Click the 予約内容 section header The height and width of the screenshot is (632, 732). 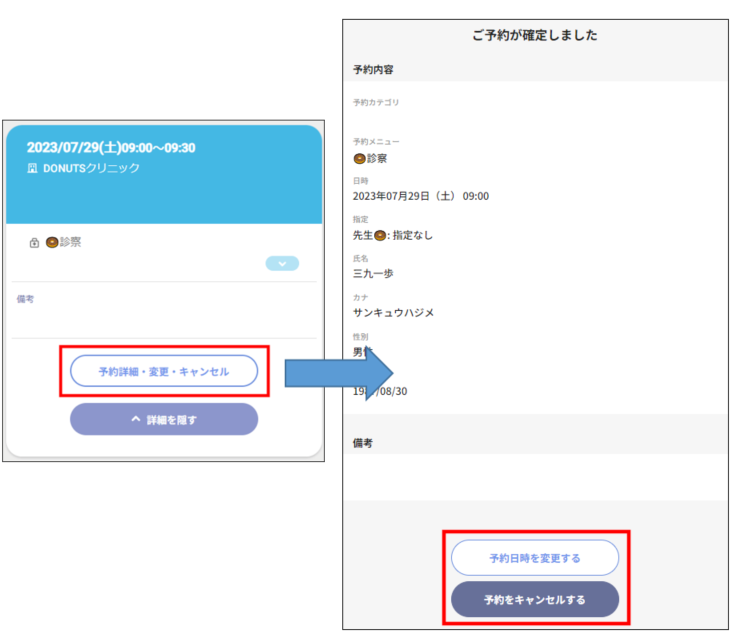tap(373, 70)
